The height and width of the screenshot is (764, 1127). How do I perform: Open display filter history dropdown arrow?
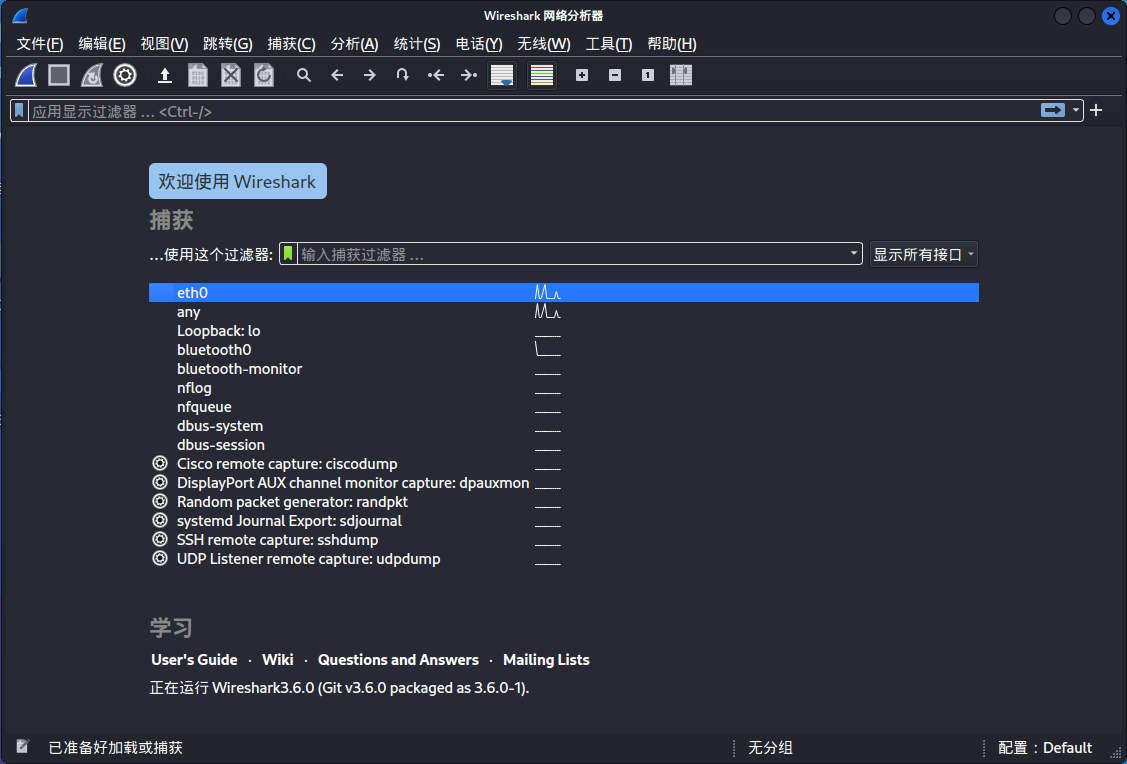(x=1075, y=110)
